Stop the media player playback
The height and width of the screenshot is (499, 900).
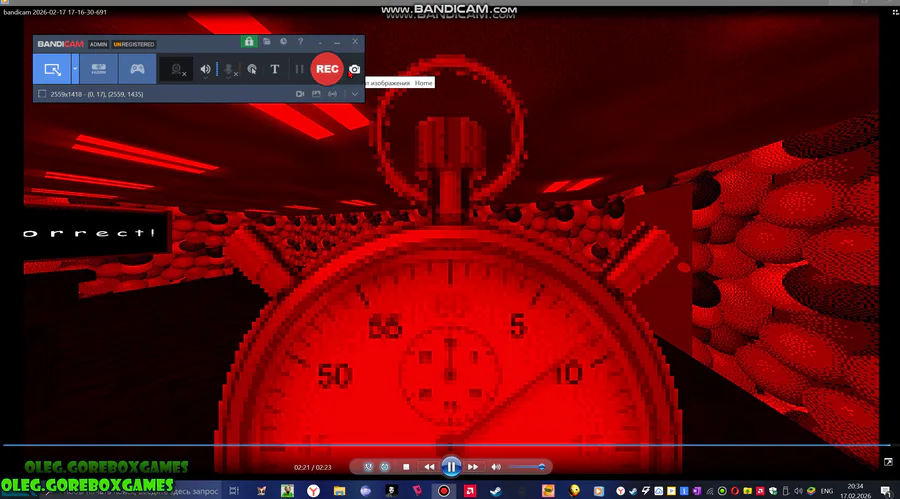(x=406, y=467)
